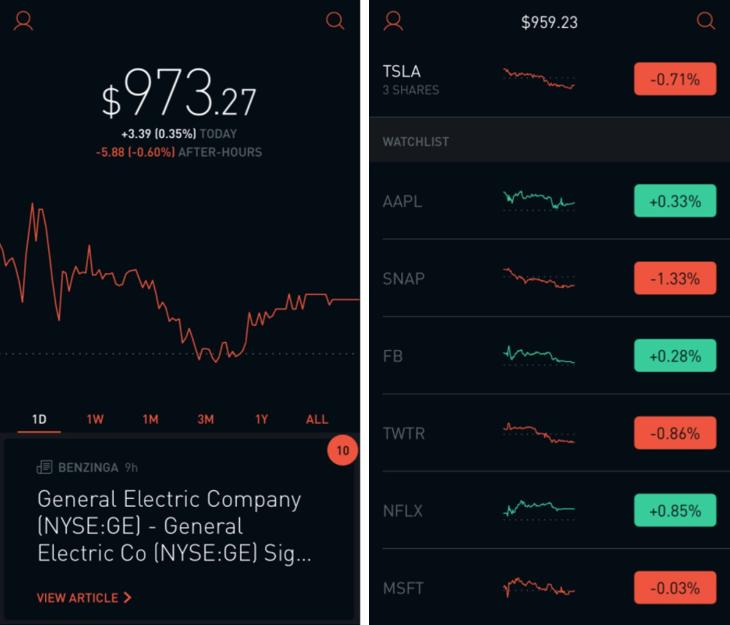Switch chart to 3M range
The height and width of the screenshot is (625, 730).
coord(205,419)
